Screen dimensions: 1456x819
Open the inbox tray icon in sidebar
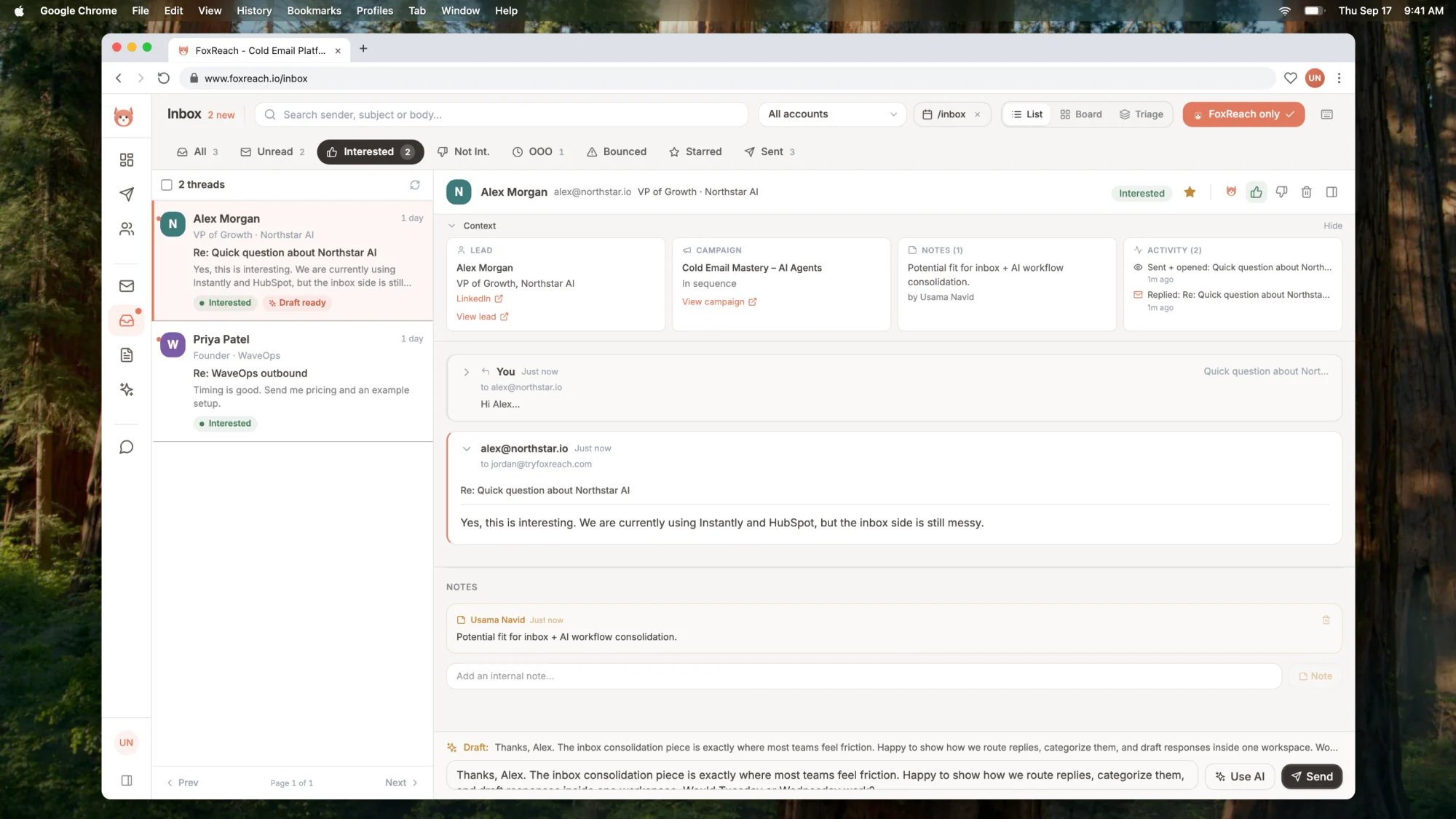(126, 321)
